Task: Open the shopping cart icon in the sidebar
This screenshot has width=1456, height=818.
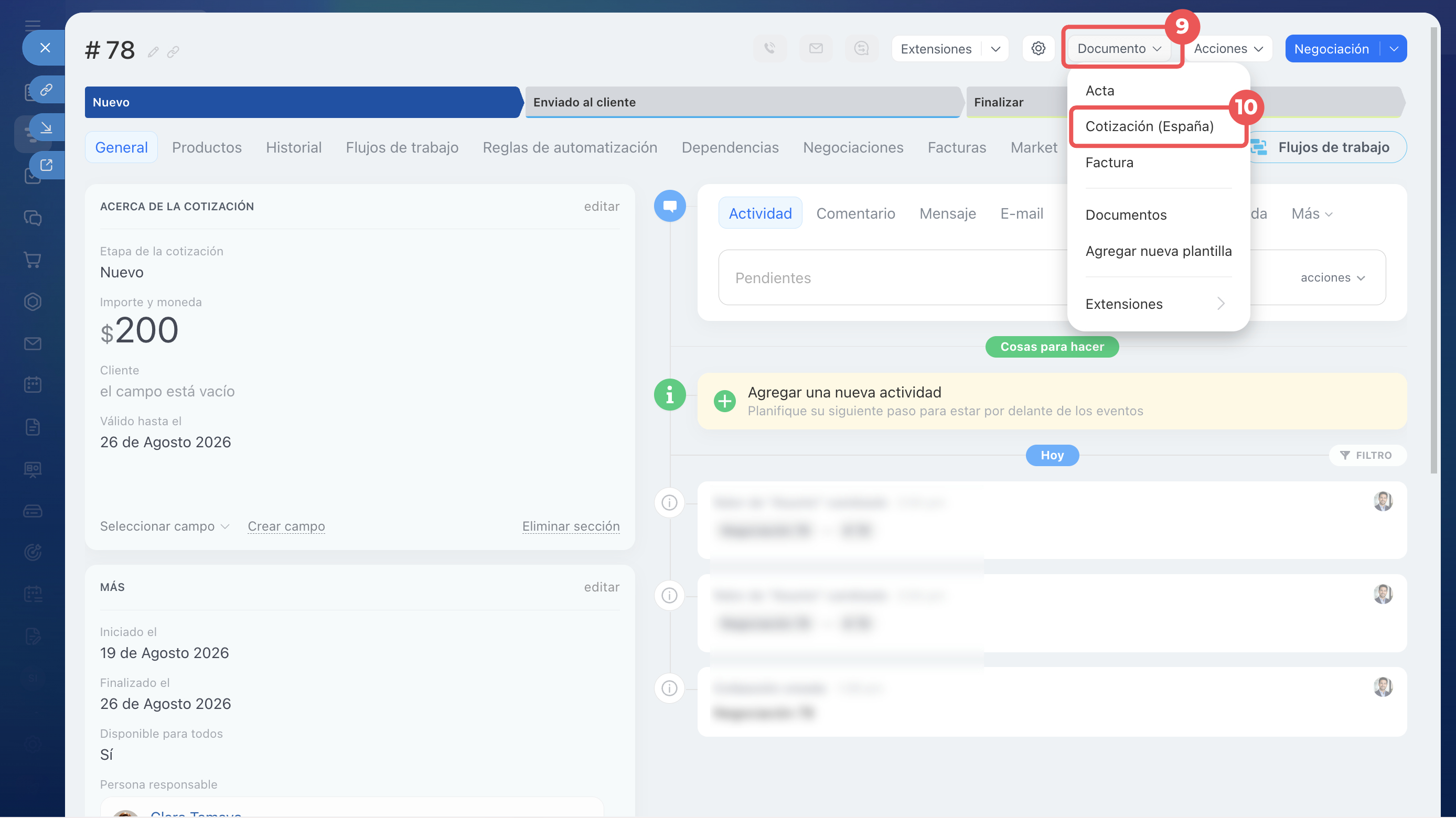Action: (x=33, y=260)
